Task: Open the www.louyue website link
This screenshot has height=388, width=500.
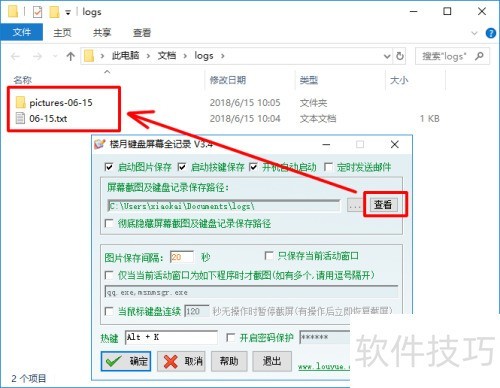Action: [x=324, y=366]
